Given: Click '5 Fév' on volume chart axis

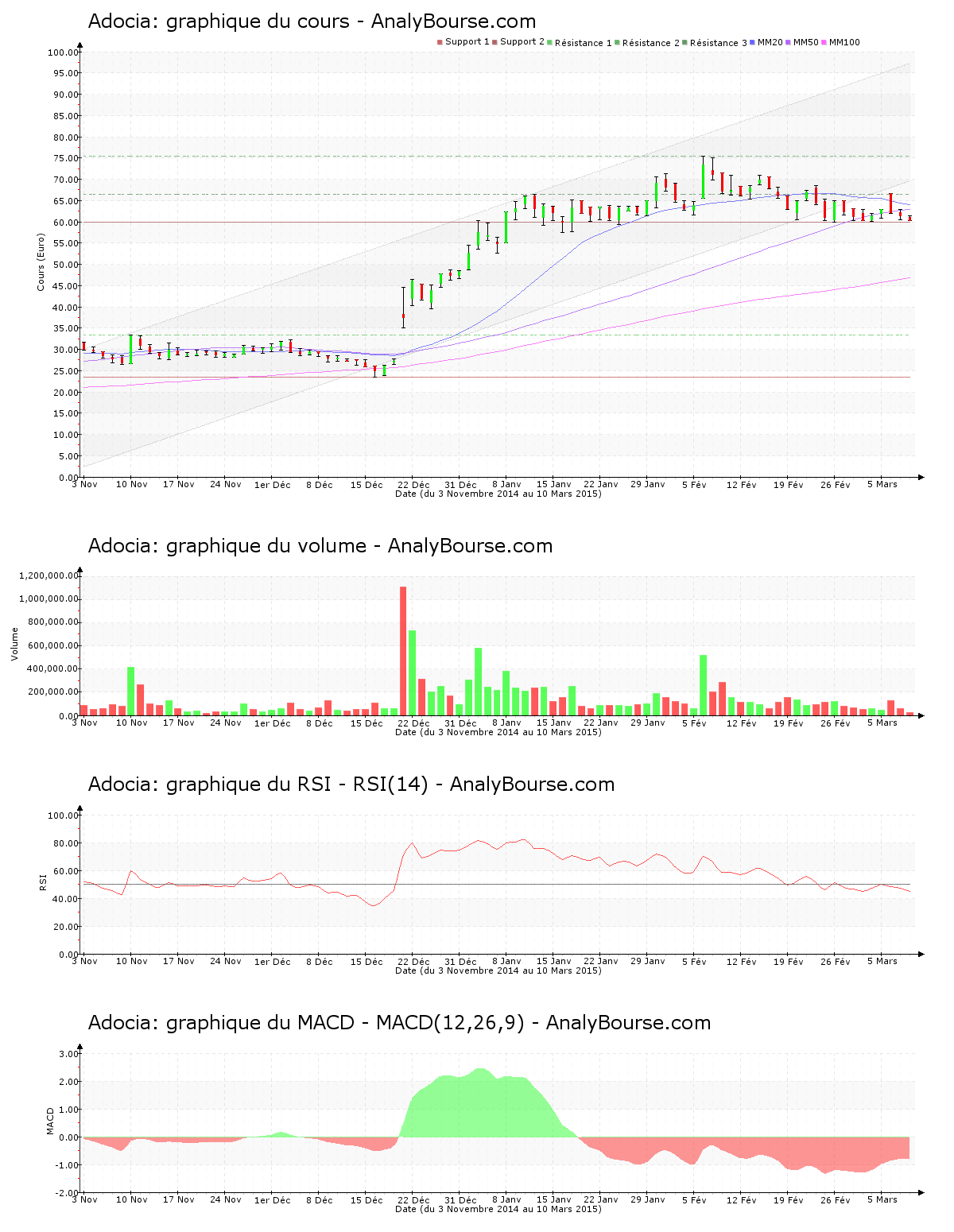Looking at the screenshot, I should click(x=694, y=723).
